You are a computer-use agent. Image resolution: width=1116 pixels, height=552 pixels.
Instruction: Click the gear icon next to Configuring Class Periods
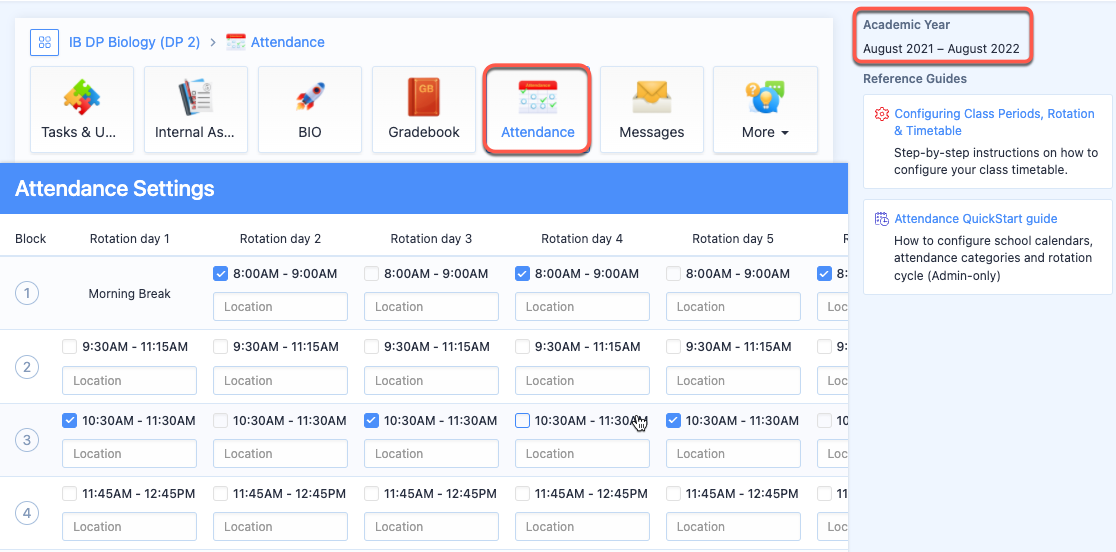(882, 115)
